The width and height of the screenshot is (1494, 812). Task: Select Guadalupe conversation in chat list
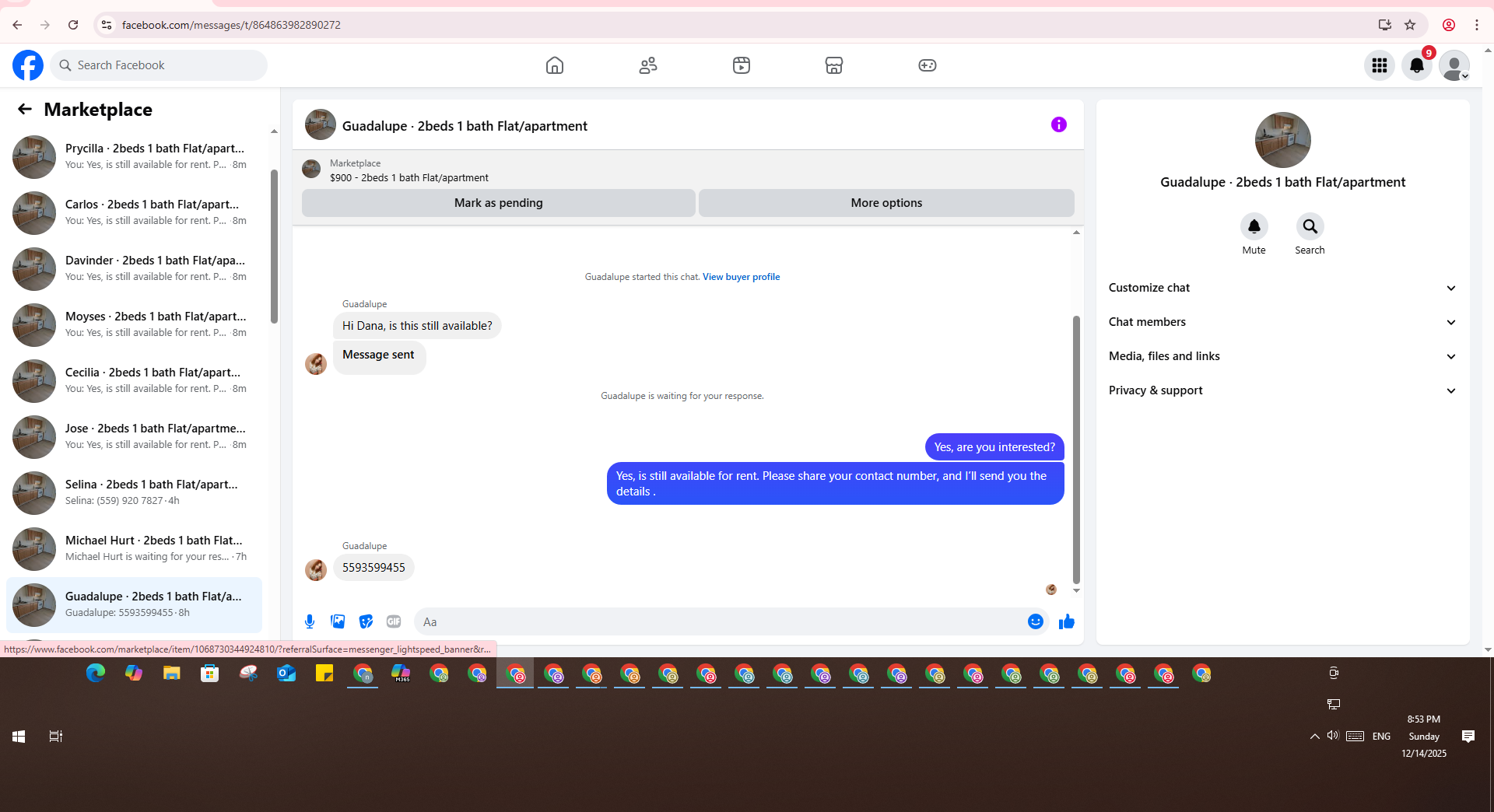pyautogui.click(x=134, y=604)
